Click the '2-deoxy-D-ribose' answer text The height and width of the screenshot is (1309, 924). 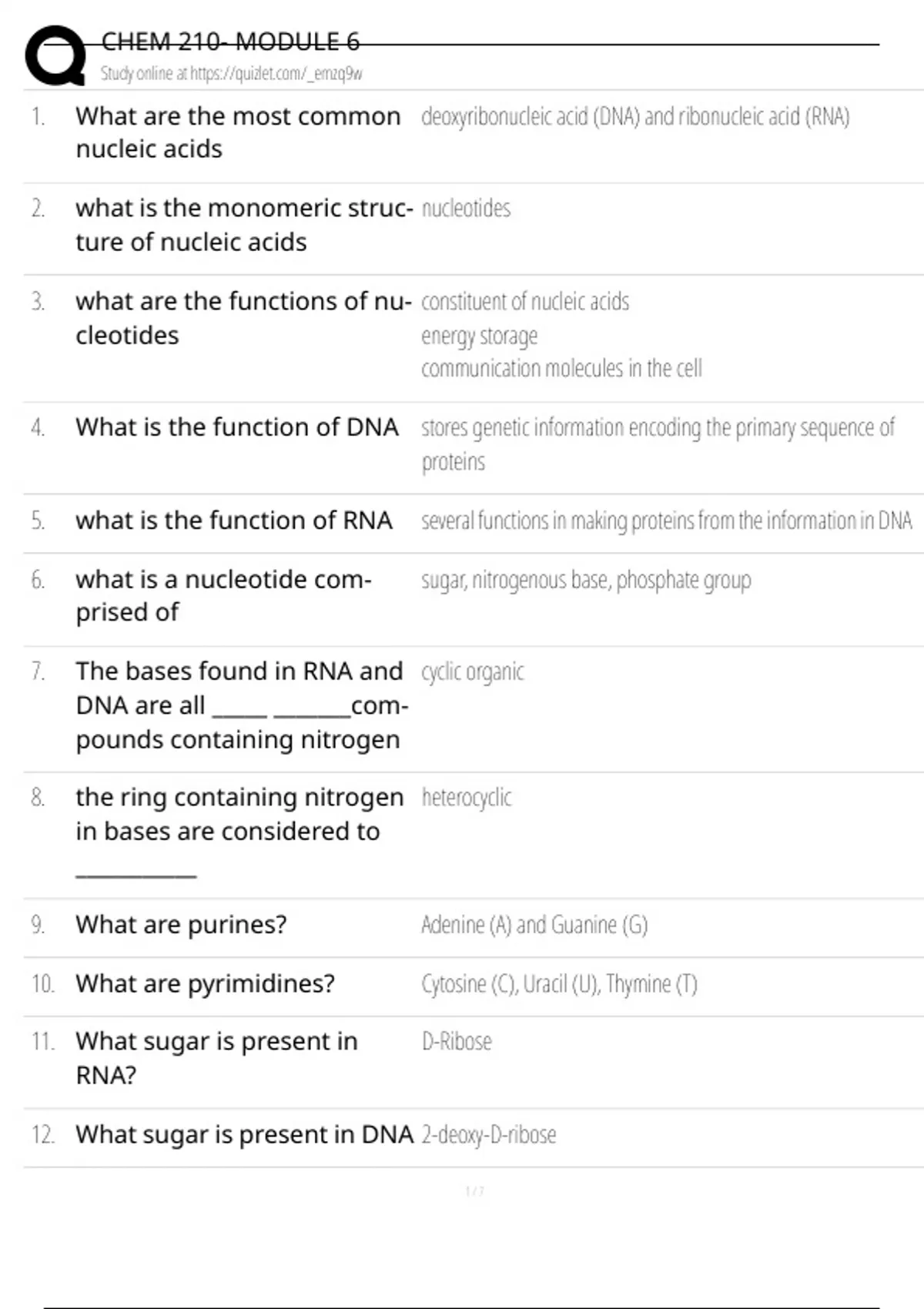pyautogui.click(x=488, y=1135)
